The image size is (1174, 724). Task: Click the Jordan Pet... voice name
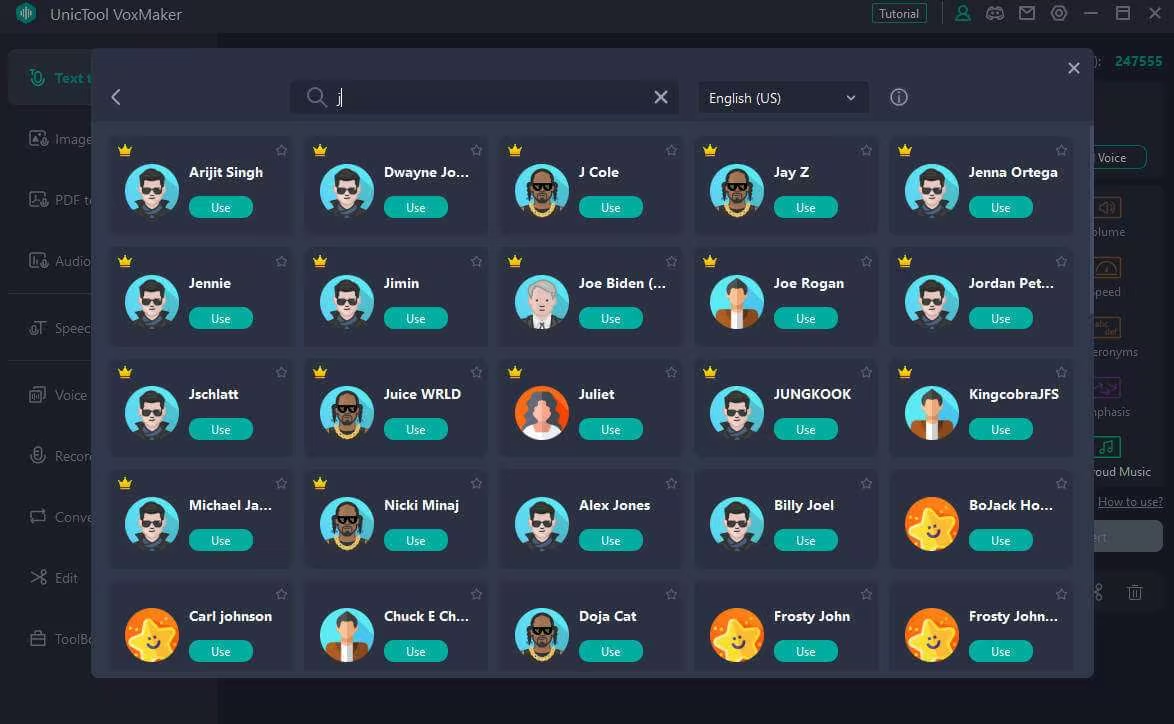pyautogui.click(x=1011, y=283)
